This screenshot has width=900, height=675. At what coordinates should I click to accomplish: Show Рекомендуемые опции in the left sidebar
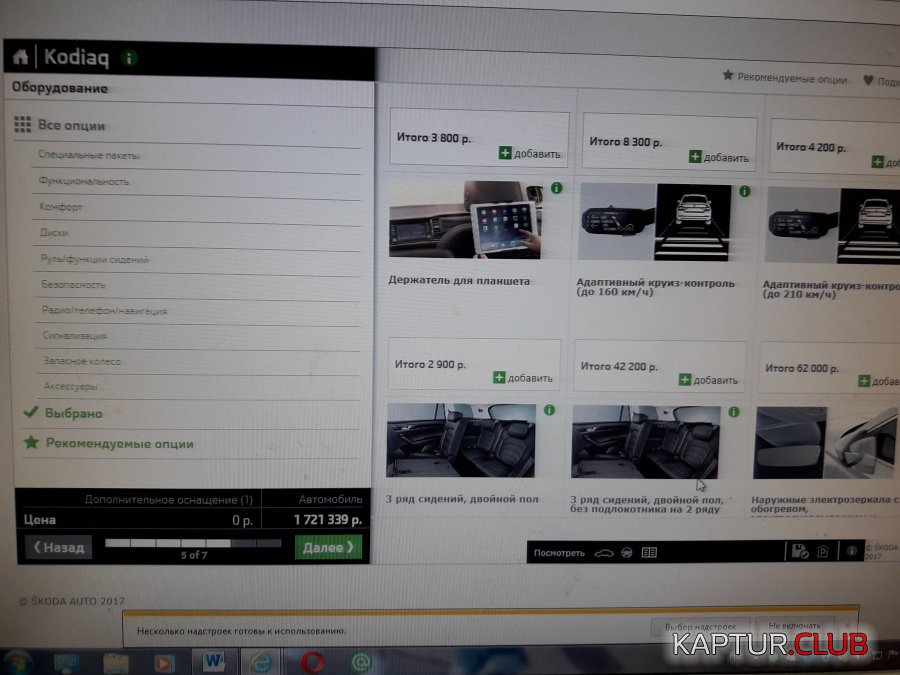pyautogui.click(x=119, y=444)
